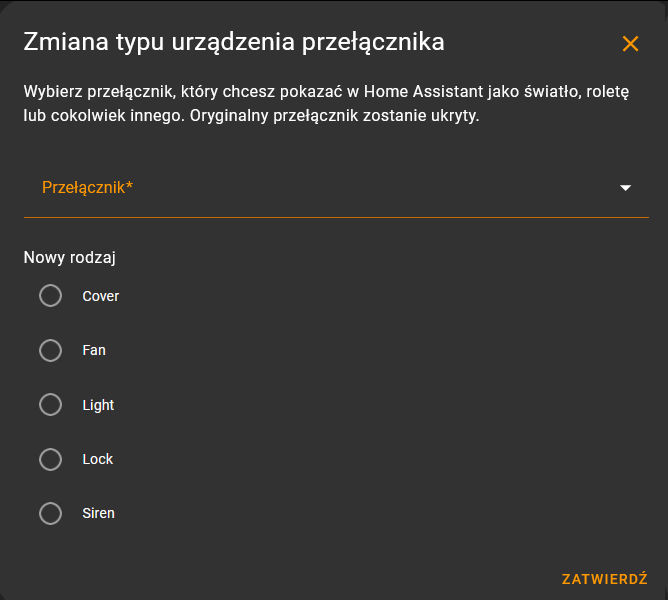The image size is (668, 600).
Task: Click the Fan option label
Action: click(94, 350)
